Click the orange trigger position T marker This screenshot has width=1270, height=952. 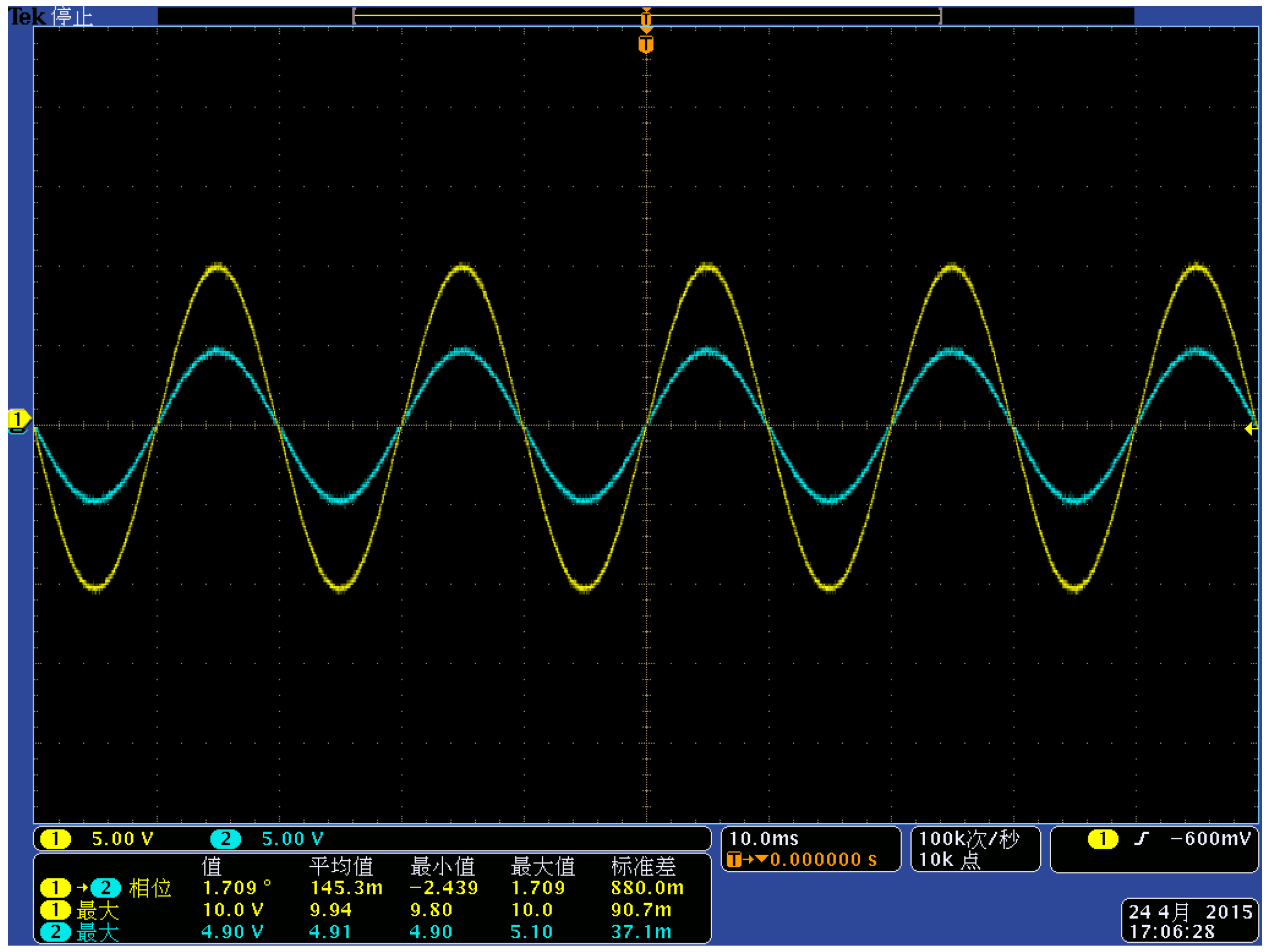click(645, 44)
